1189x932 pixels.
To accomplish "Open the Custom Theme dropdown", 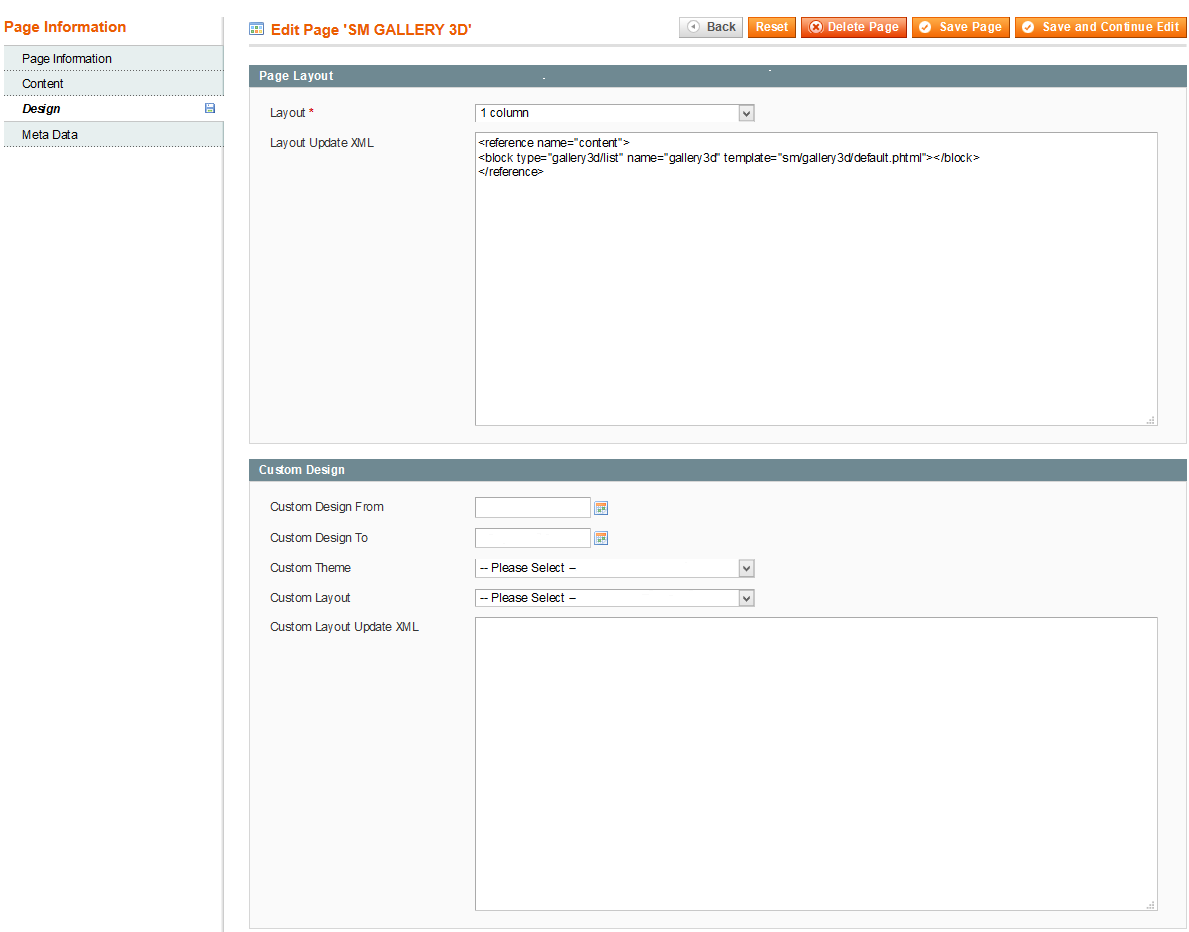I will 614,568.
